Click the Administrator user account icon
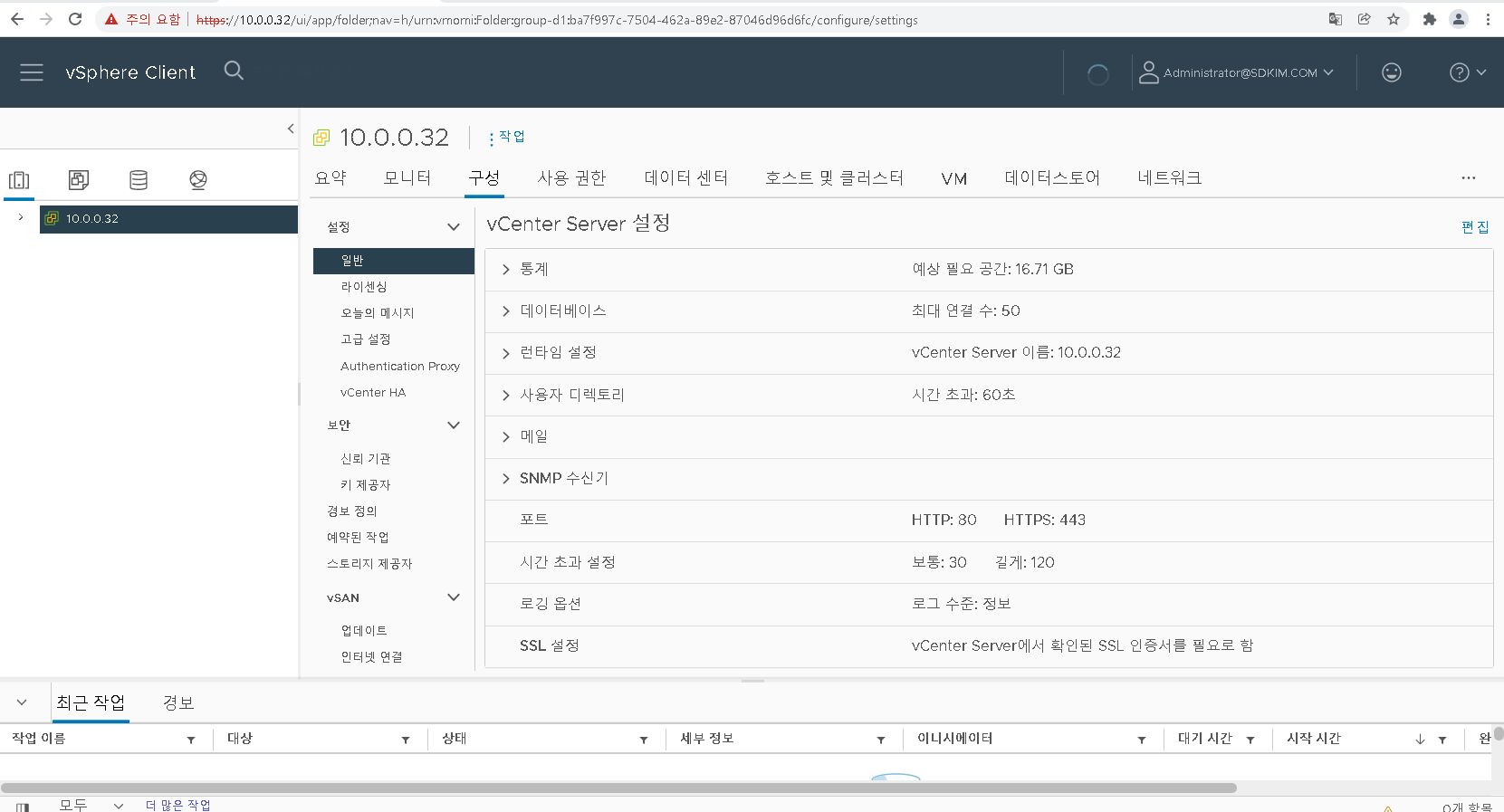This screenshot has width=1504, height=812. pos(1148,72)
